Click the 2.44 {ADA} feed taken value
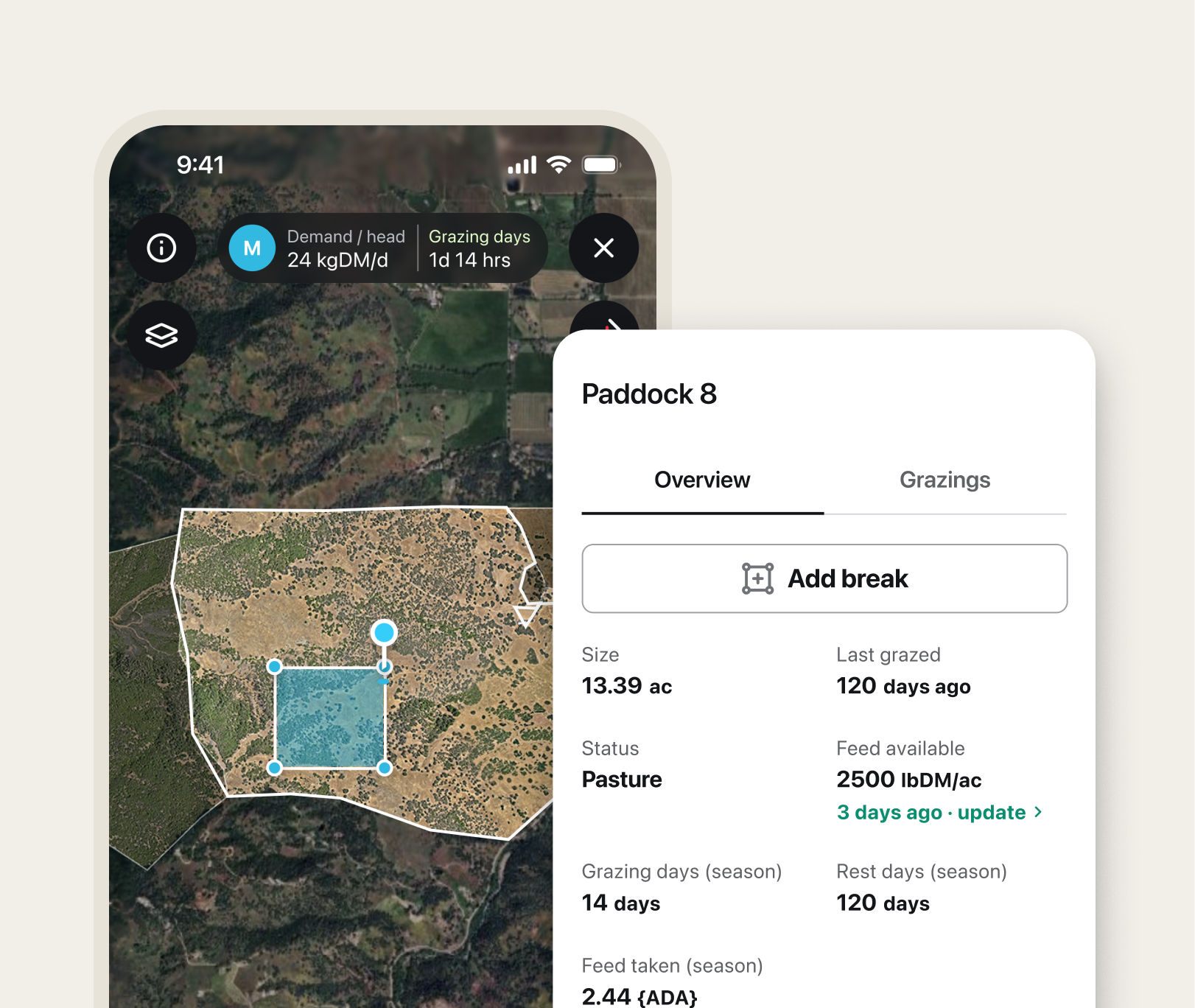Screen dimensions: 1195x1008 [639, 996]
